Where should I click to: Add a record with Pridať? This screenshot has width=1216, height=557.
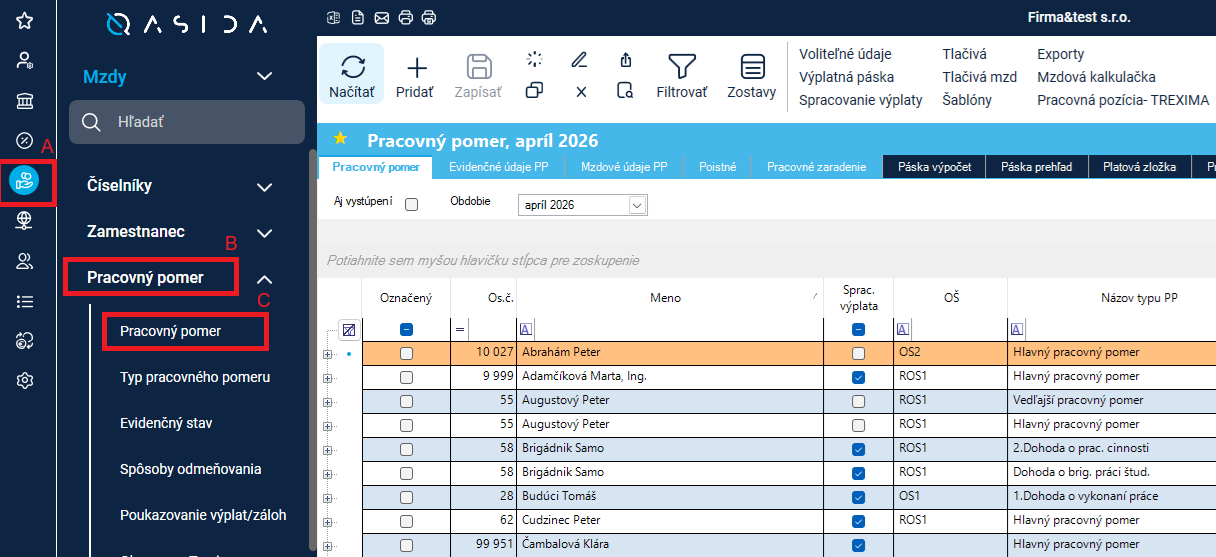click(415, 76)
